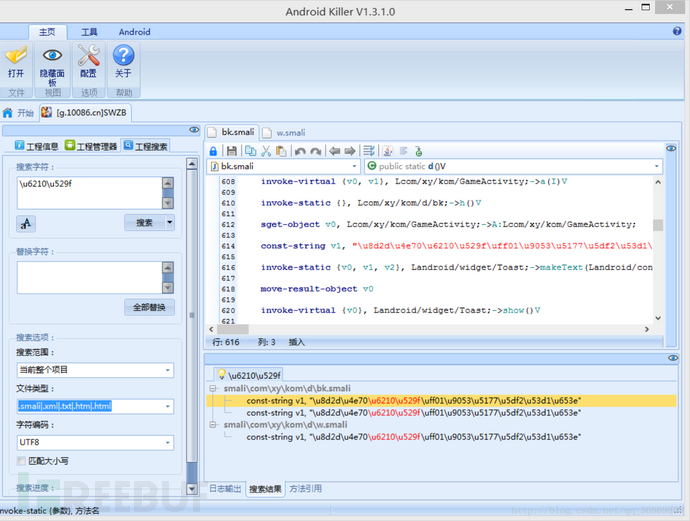Collapse smali\com\xy\kom\d\bk.smali result node
The image size is (690, 521).
pyautogui.click(x=213, y=389)
